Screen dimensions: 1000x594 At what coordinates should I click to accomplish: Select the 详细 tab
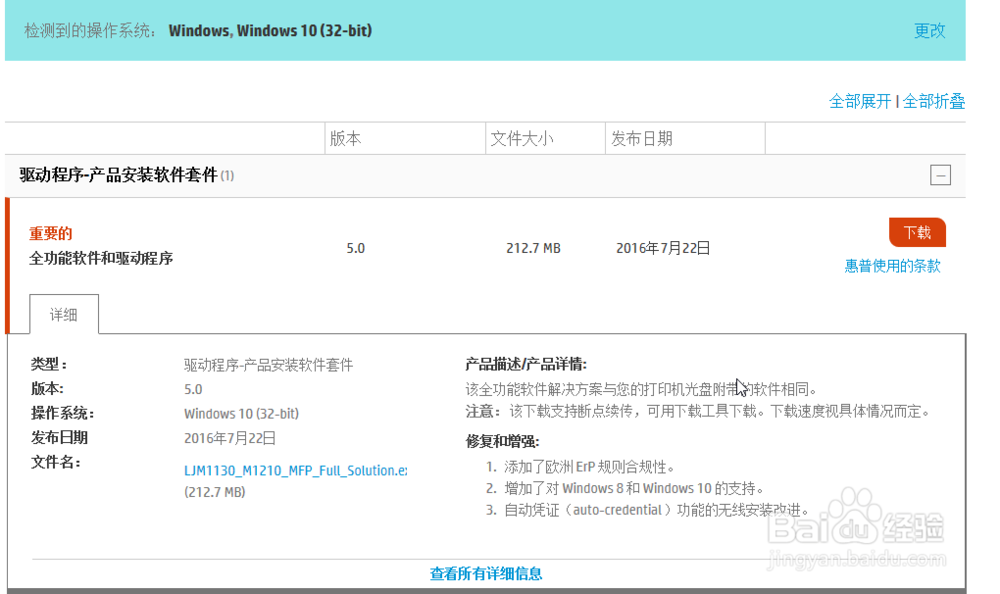64,314
